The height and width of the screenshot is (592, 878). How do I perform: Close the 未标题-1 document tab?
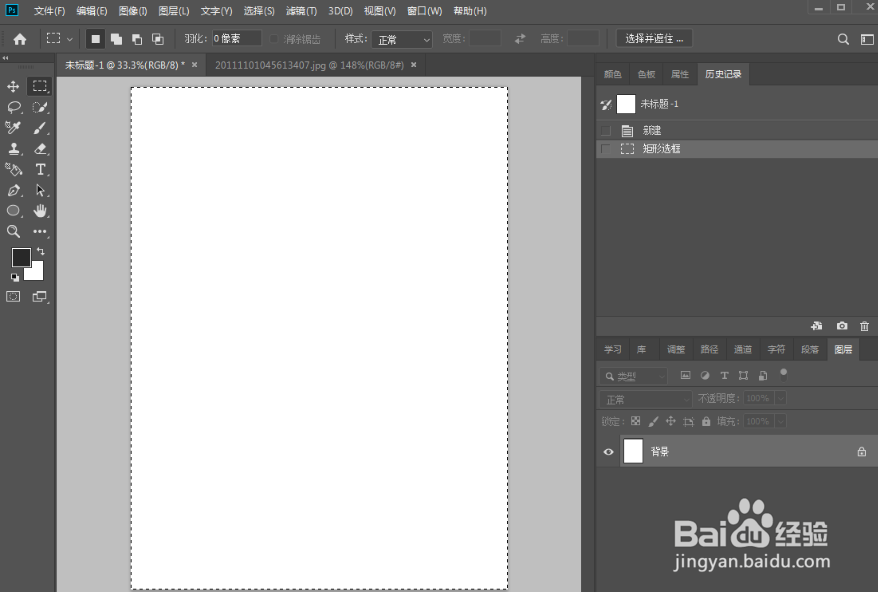click(194, 64)
